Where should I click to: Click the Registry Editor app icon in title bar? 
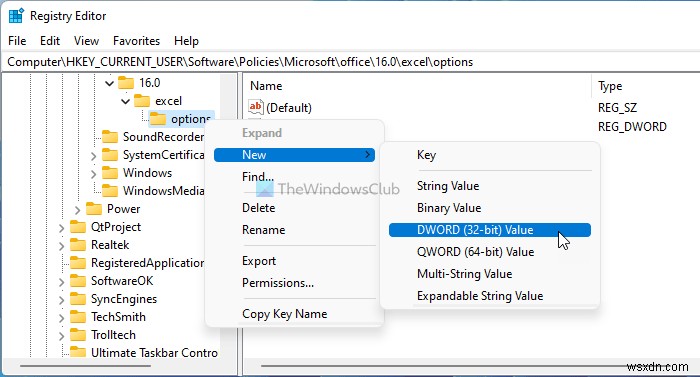click(16, 16)
